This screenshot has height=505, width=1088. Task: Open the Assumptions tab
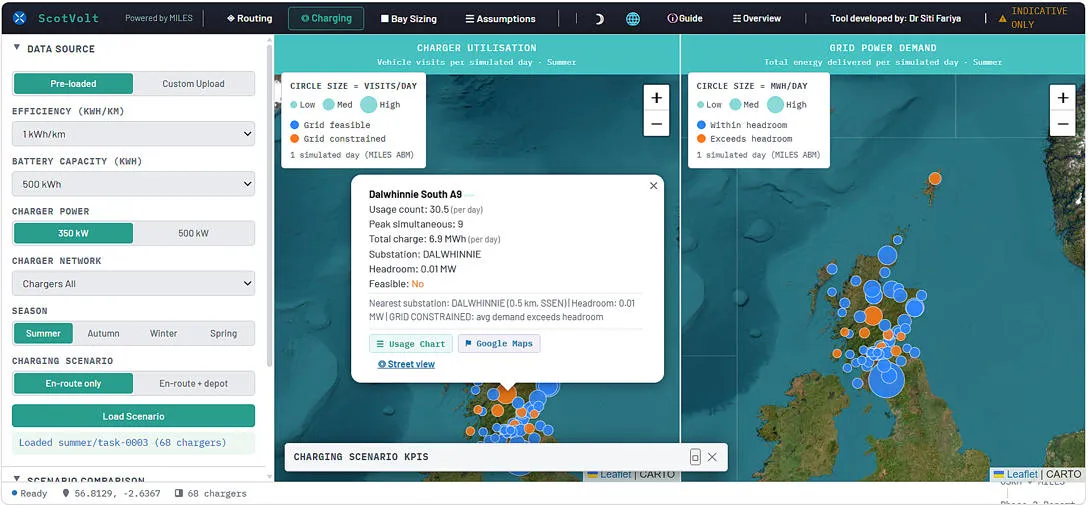pyautogui.click(x=500, y=19)
